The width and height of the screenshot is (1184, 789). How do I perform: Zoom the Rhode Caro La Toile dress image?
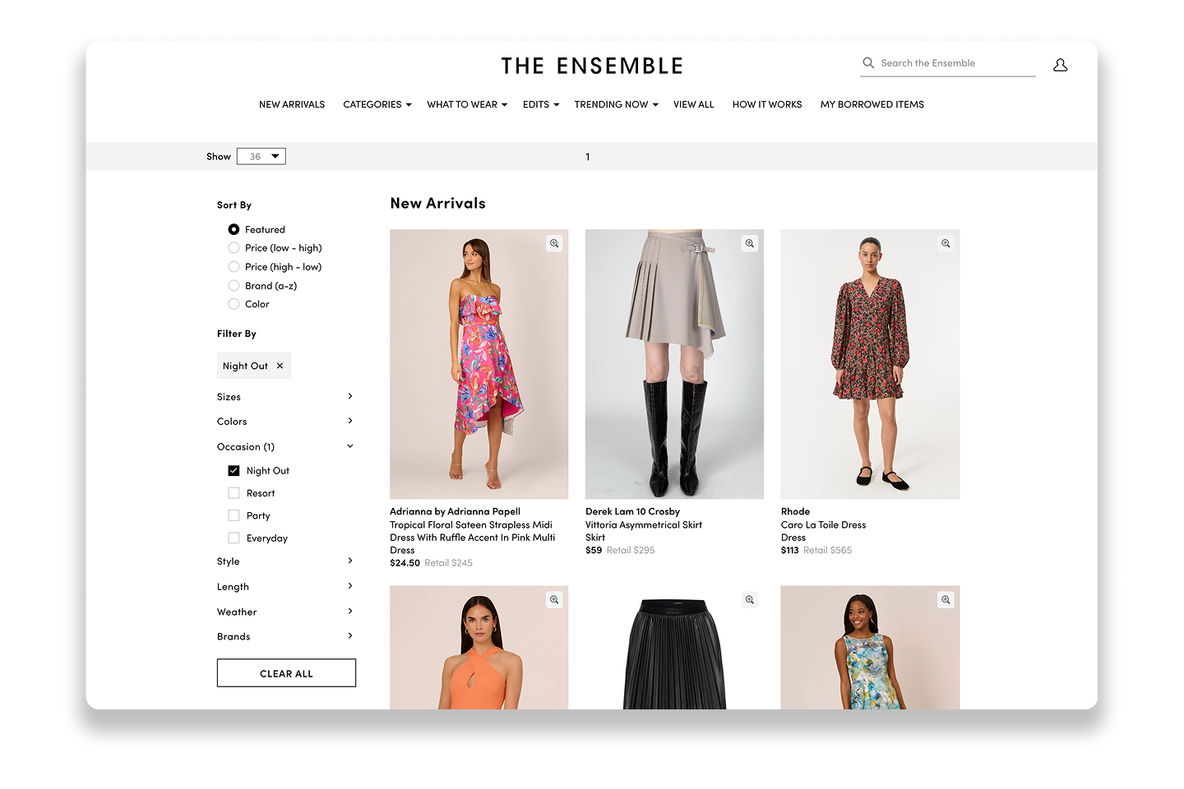pos(945,243)
